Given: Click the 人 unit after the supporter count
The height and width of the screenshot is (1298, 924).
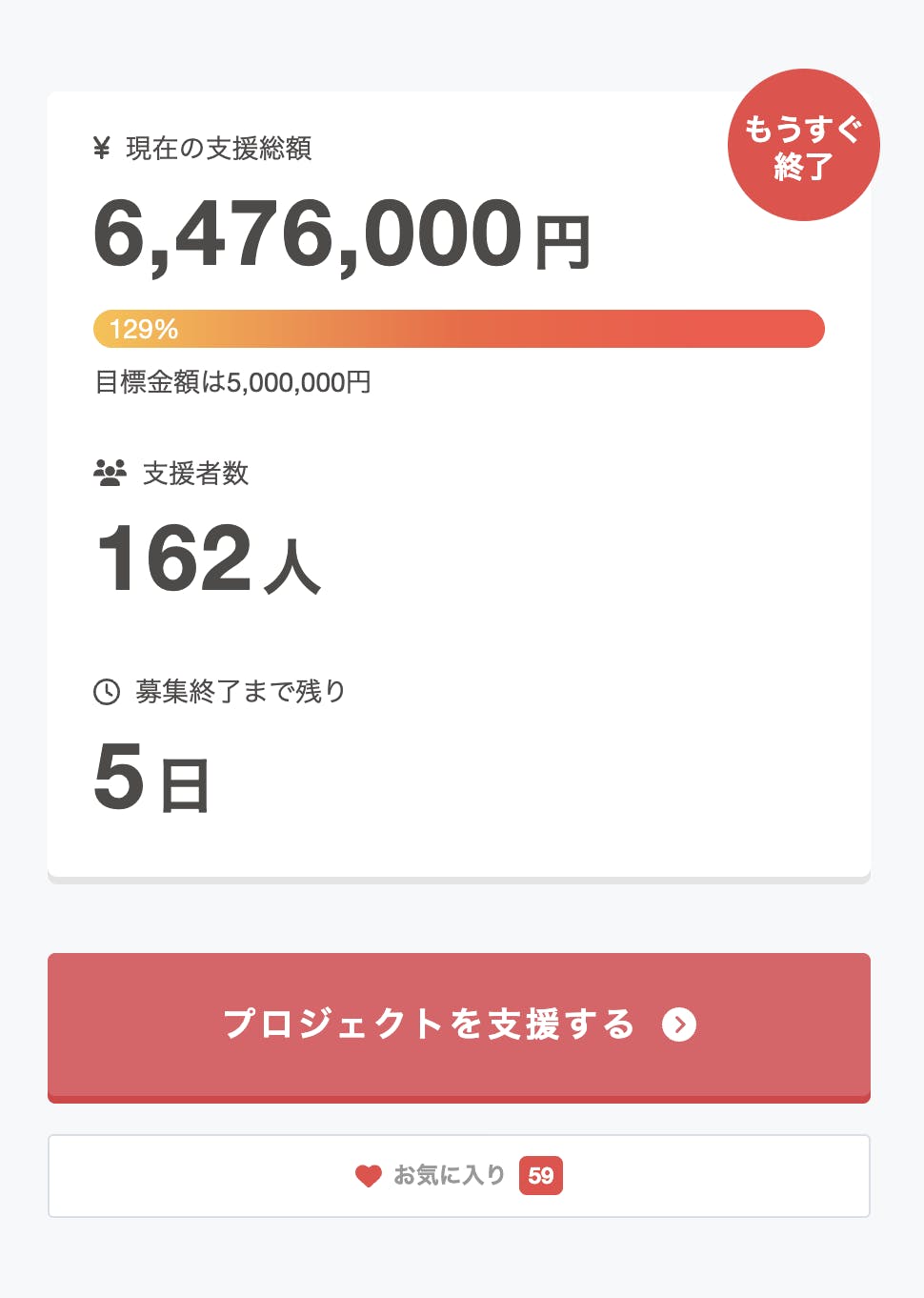Looking at the screenshot, I should [x=292, y=567].
